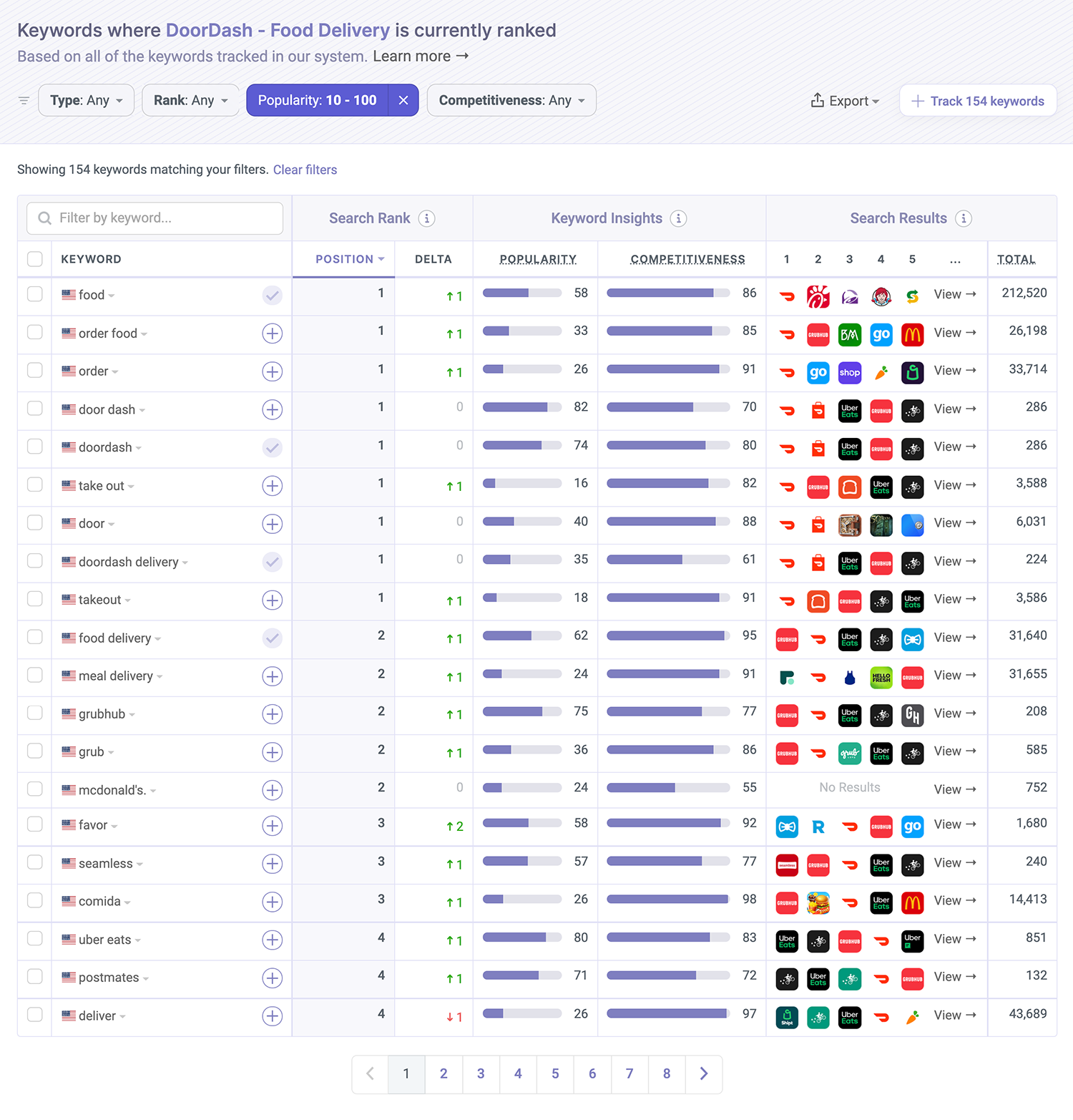Add 'take out' keyword with plus icon
The image size is (1073, 1120).
(272, 486)
